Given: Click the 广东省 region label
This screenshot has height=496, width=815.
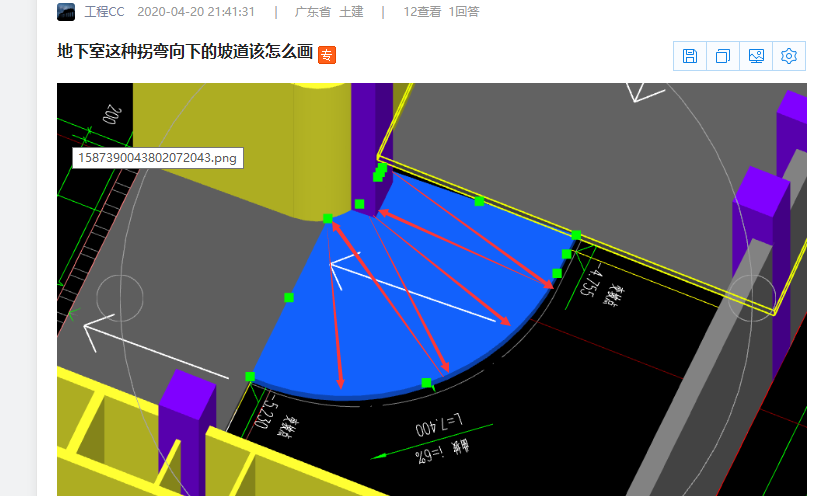Looking at the screenshot, I should (x=313, y=12).
